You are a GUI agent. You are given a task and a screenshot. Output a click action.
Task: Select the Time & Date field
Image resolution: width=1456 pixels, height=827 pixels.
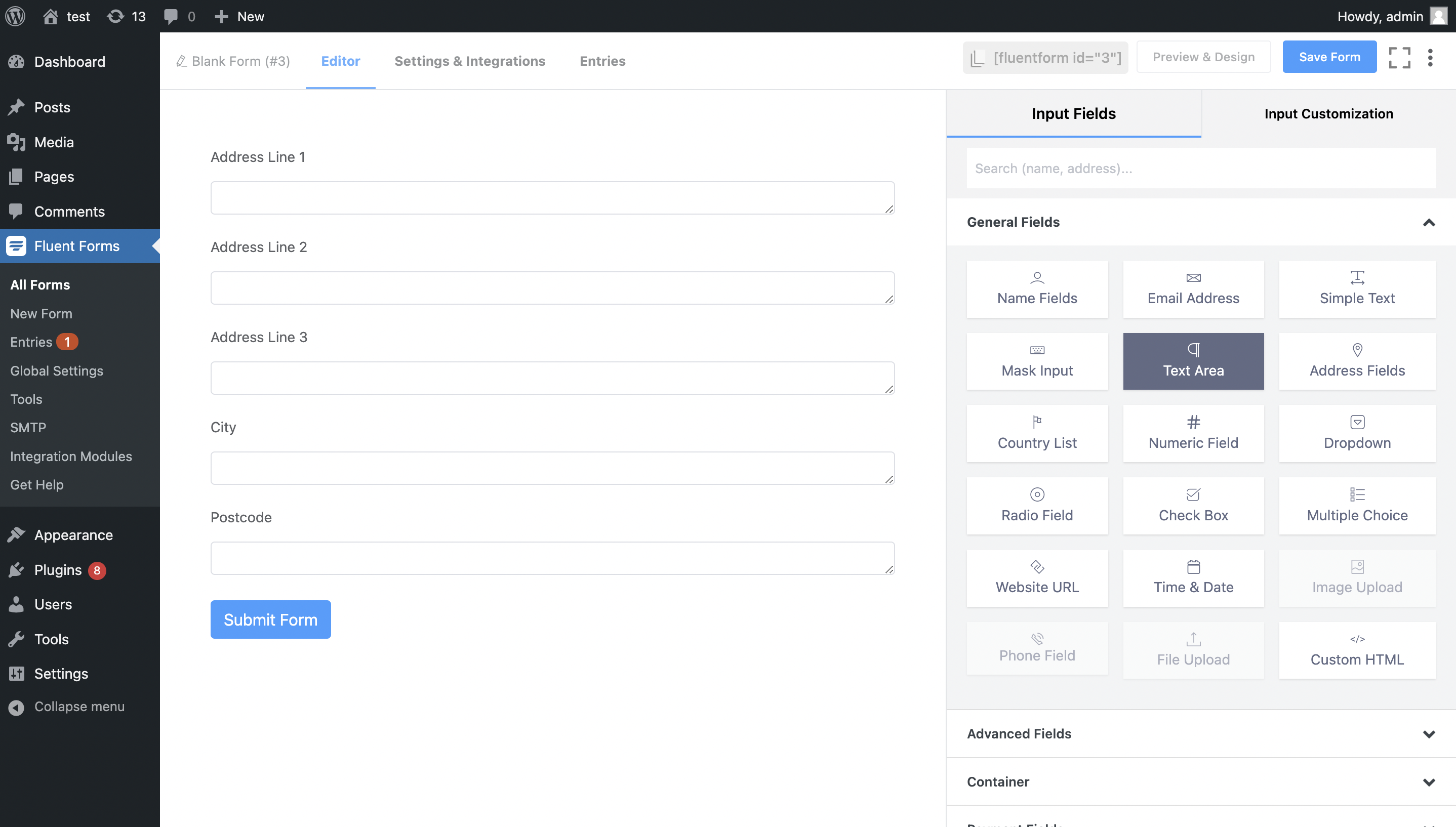click(x=1192, y=577)
